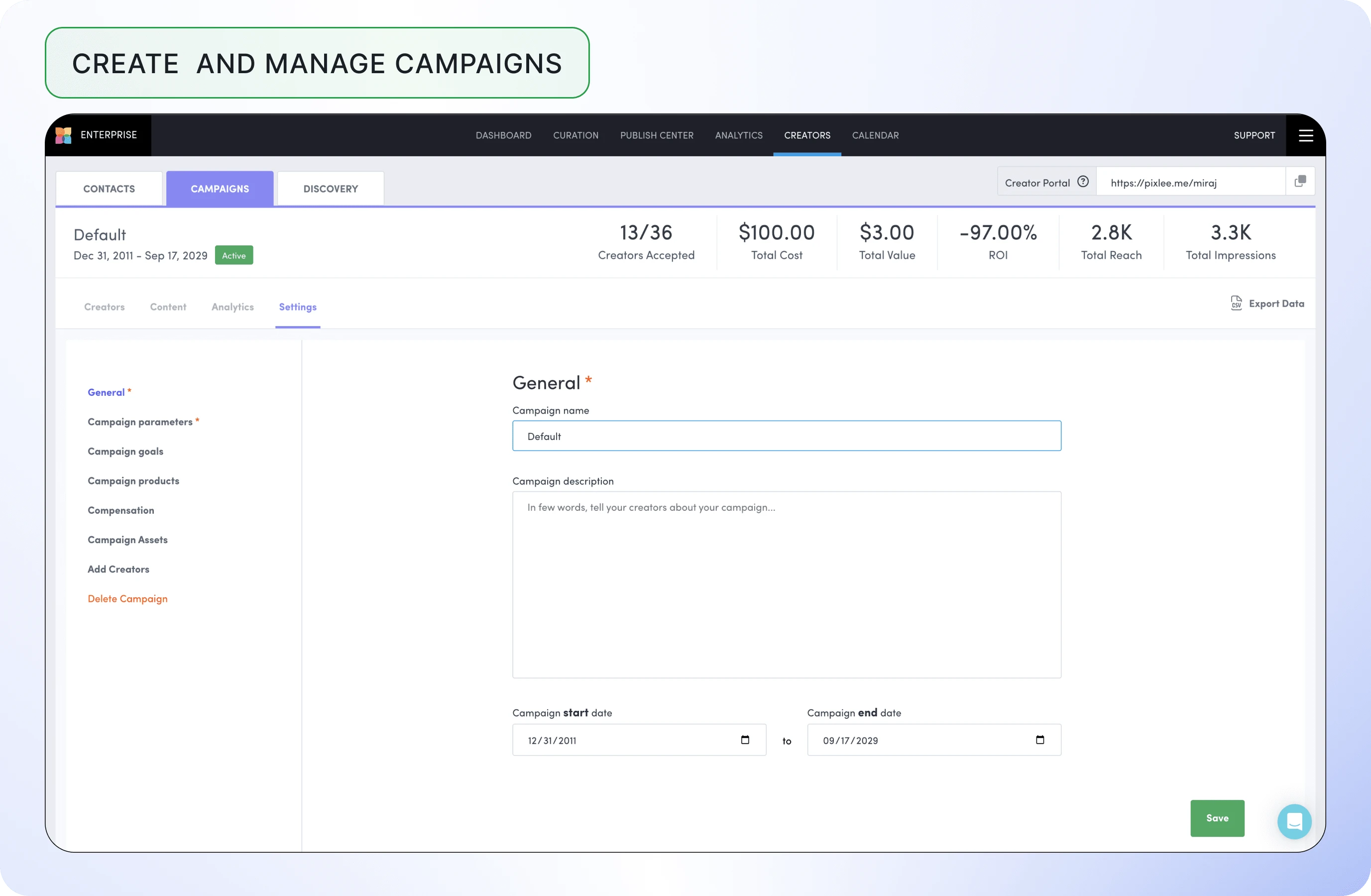Screen dimensions: 1371x896
Task: Navigate to Publish Center
Action: tap(655, 135)
